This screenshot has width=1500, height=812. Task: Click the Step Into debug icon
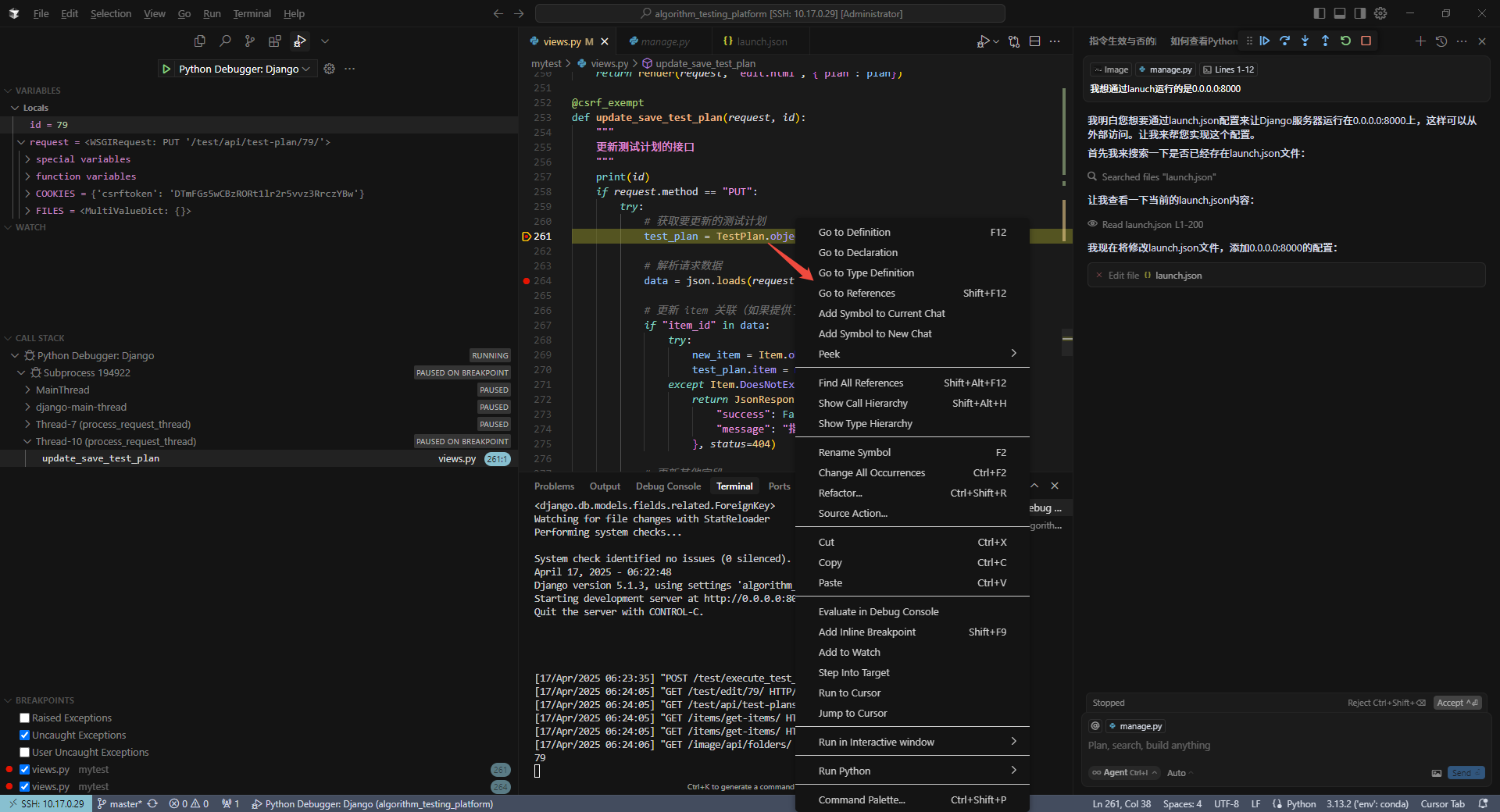(x=1305, y=41)
